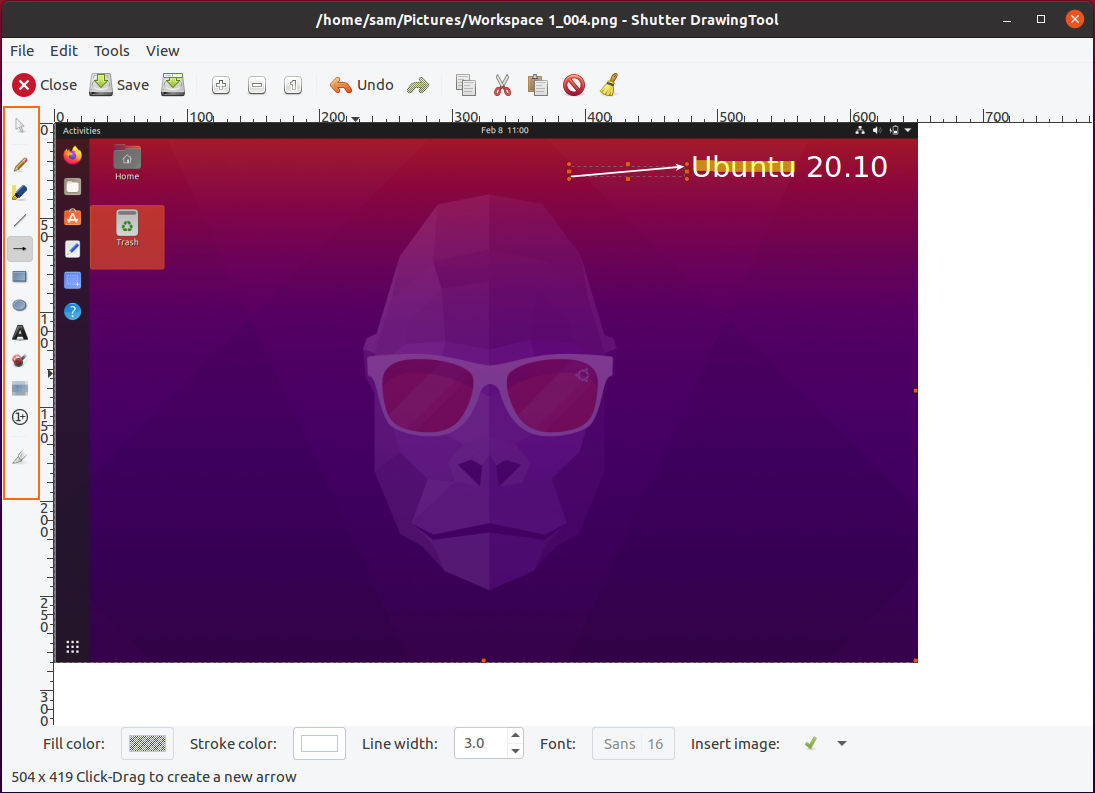Open the Stroke color picker
Screen dimensions: 1095x793
pos(319,743)
